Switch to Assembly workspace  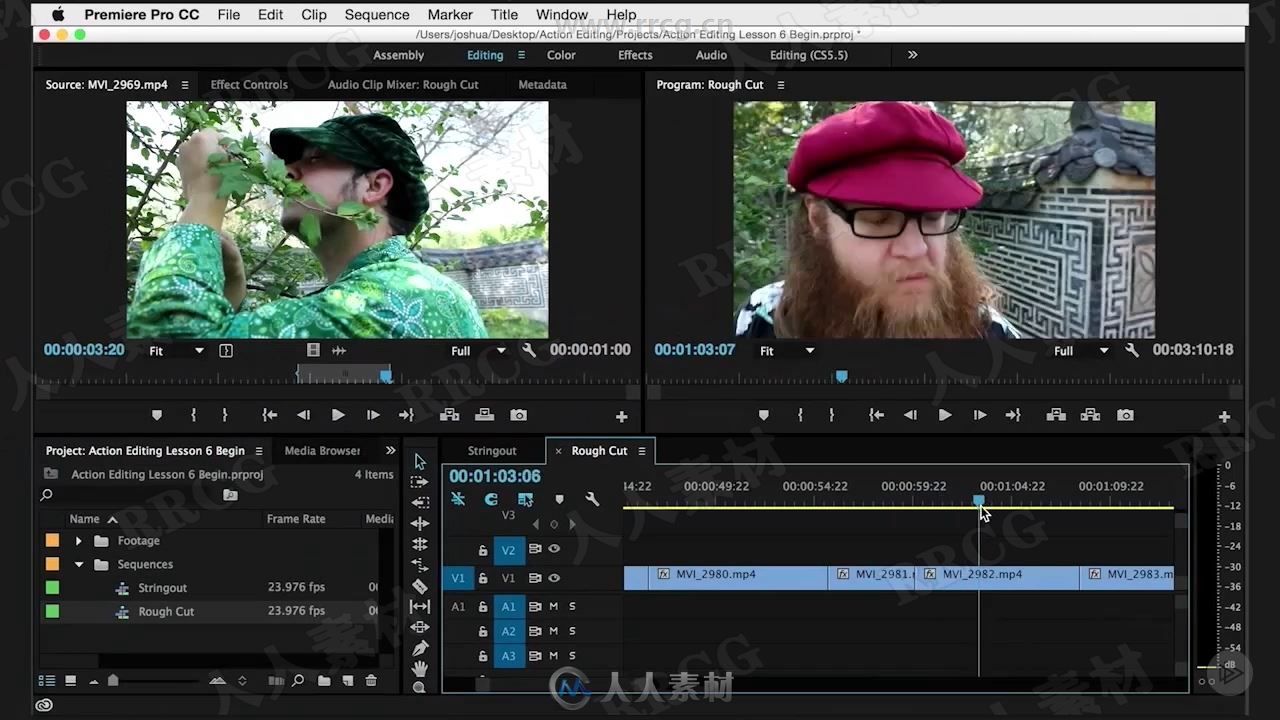399,55
